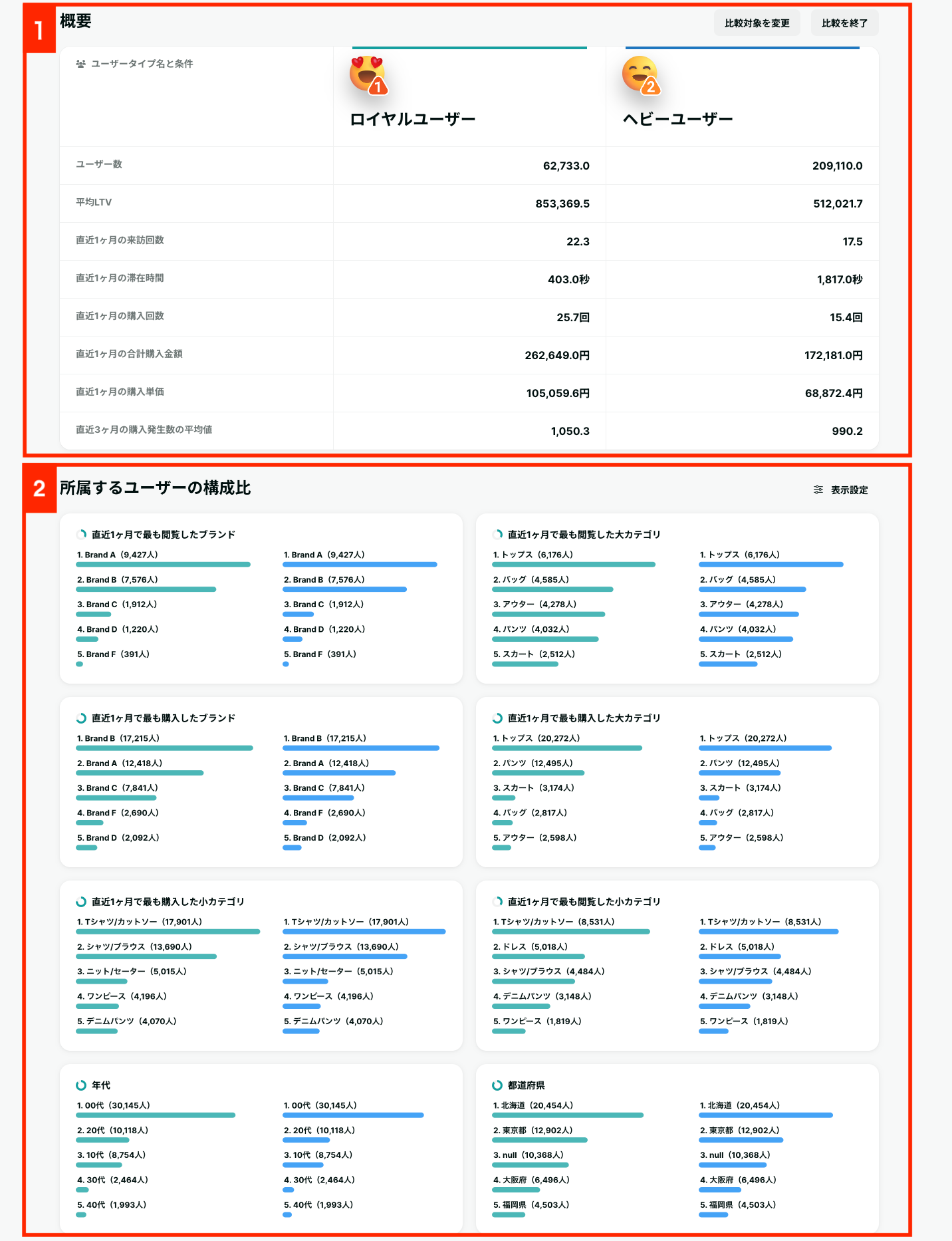Viewport: 952px width, 1241px height.
Task: Click the users icon beside ユーザータイプ名と条件
Action: [80, 64]
